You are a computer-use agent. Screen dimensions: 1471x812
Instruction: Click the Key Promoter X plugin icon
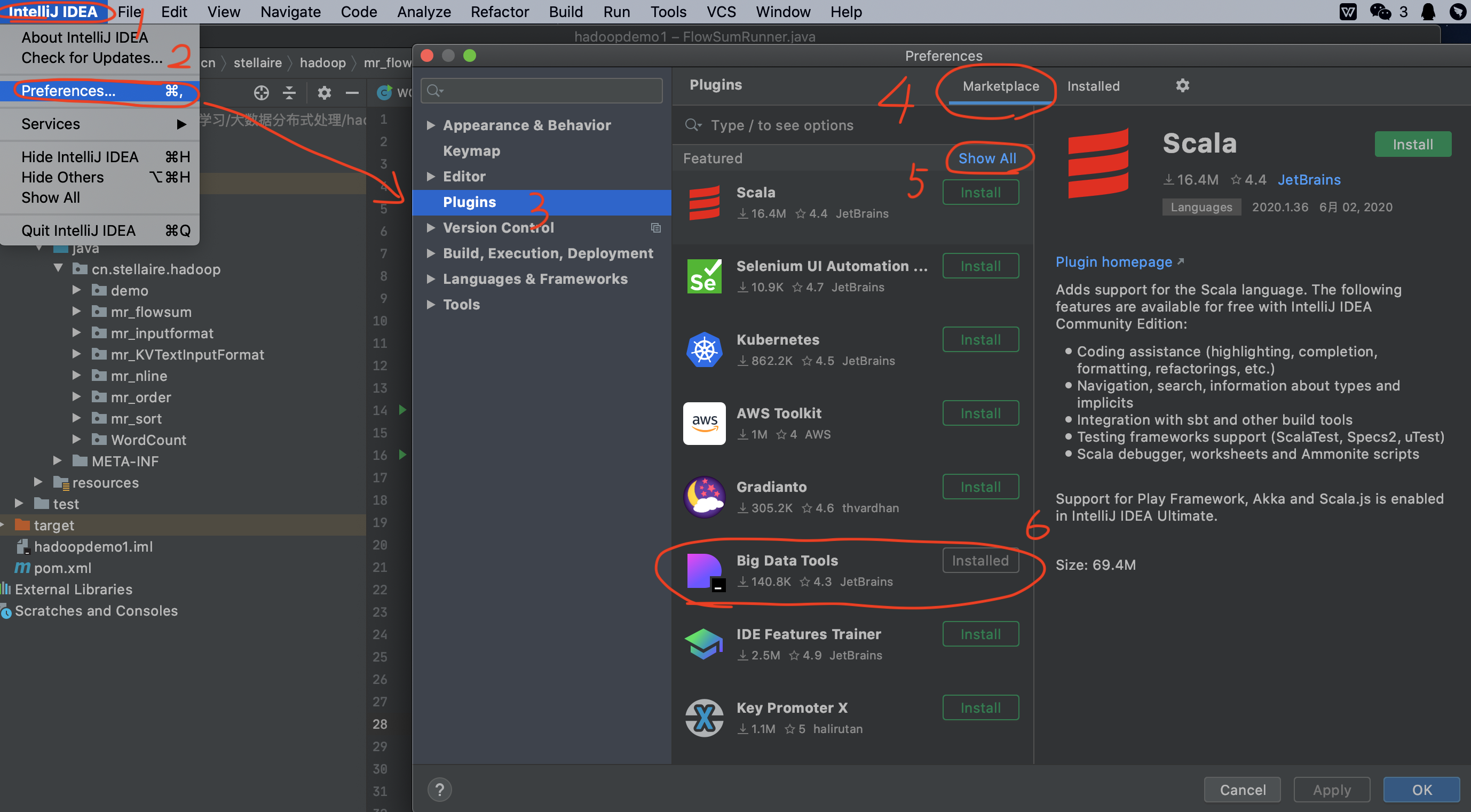(x=704, y=717)
